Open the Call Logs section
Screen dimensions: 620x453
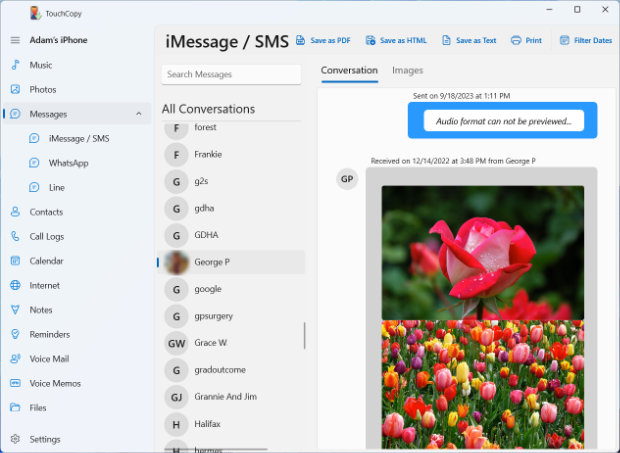pos(78,236)
